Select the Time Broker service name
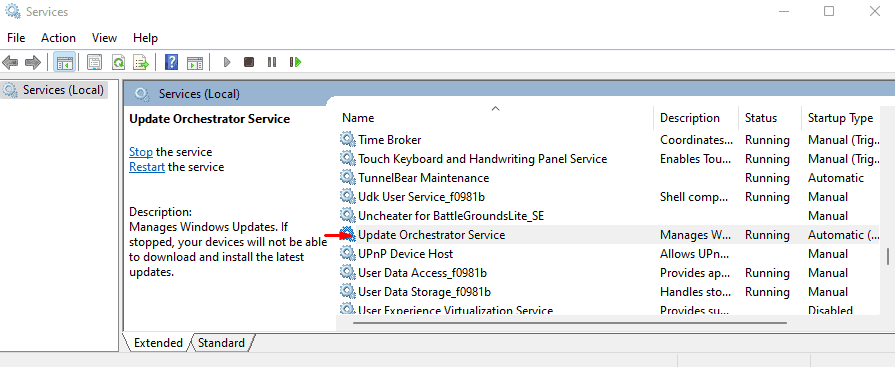Viewport: 895px width, 367px height. [390, 139]
